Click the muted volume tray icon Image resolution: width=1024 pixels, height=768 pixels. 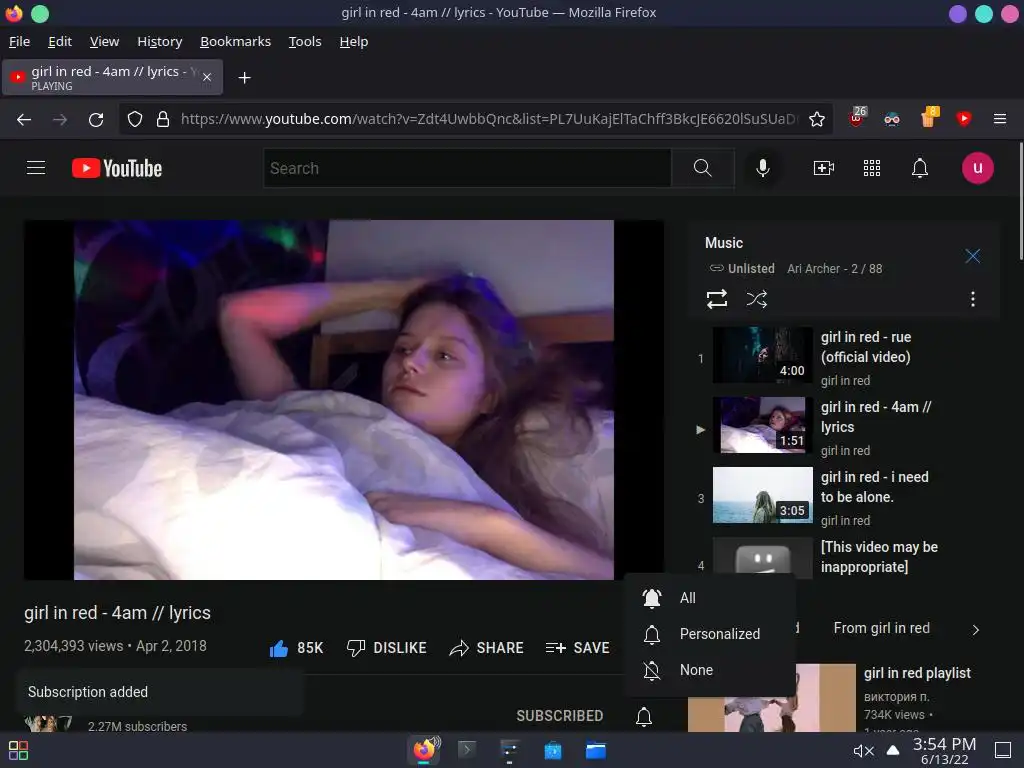[863, 751]
